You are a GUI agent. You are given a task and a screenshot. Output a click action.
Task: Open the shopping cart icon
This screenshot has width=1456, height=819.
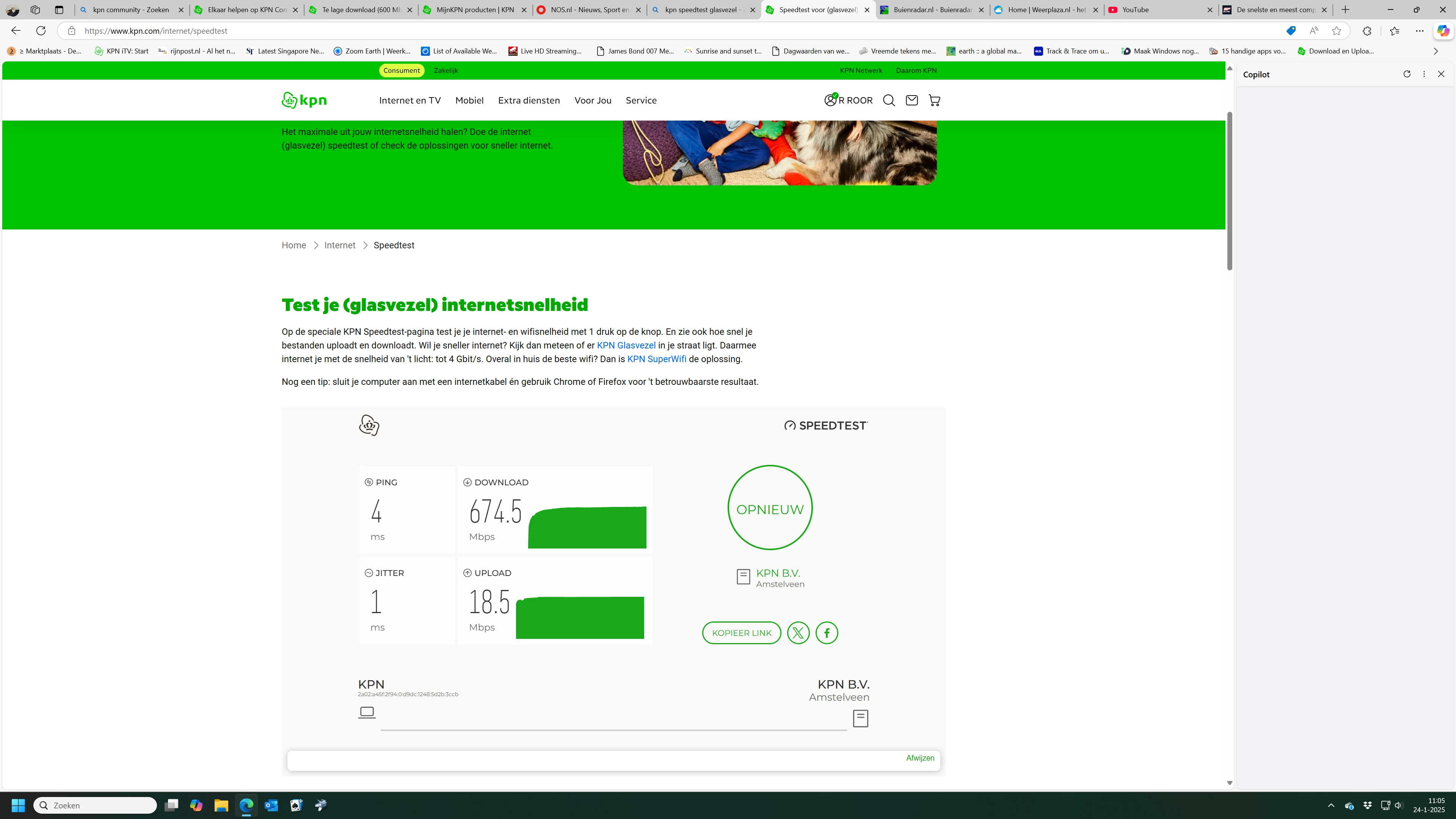click(x=934, y=100)
